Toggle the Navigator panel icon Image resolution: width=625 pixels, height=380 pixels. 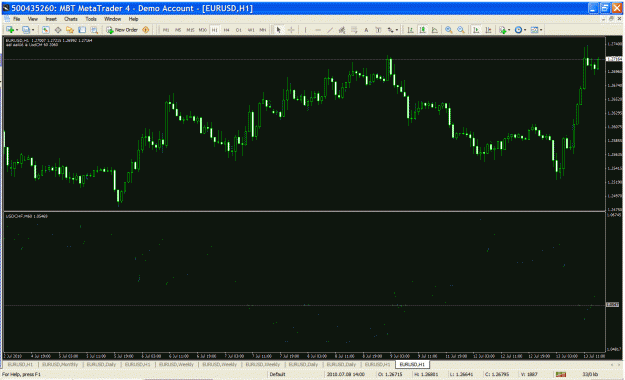[x=70, y=30]
